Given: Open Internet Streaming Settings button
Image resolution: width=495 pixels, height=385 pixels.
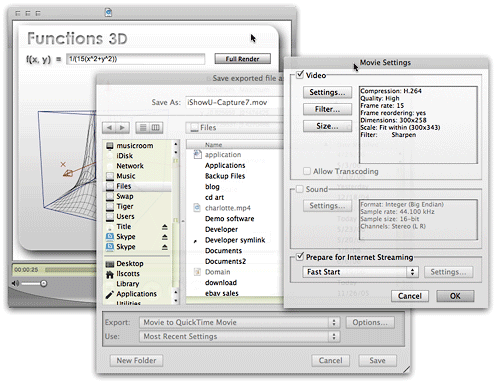Looking at the screenshot, I should point(448,272).
